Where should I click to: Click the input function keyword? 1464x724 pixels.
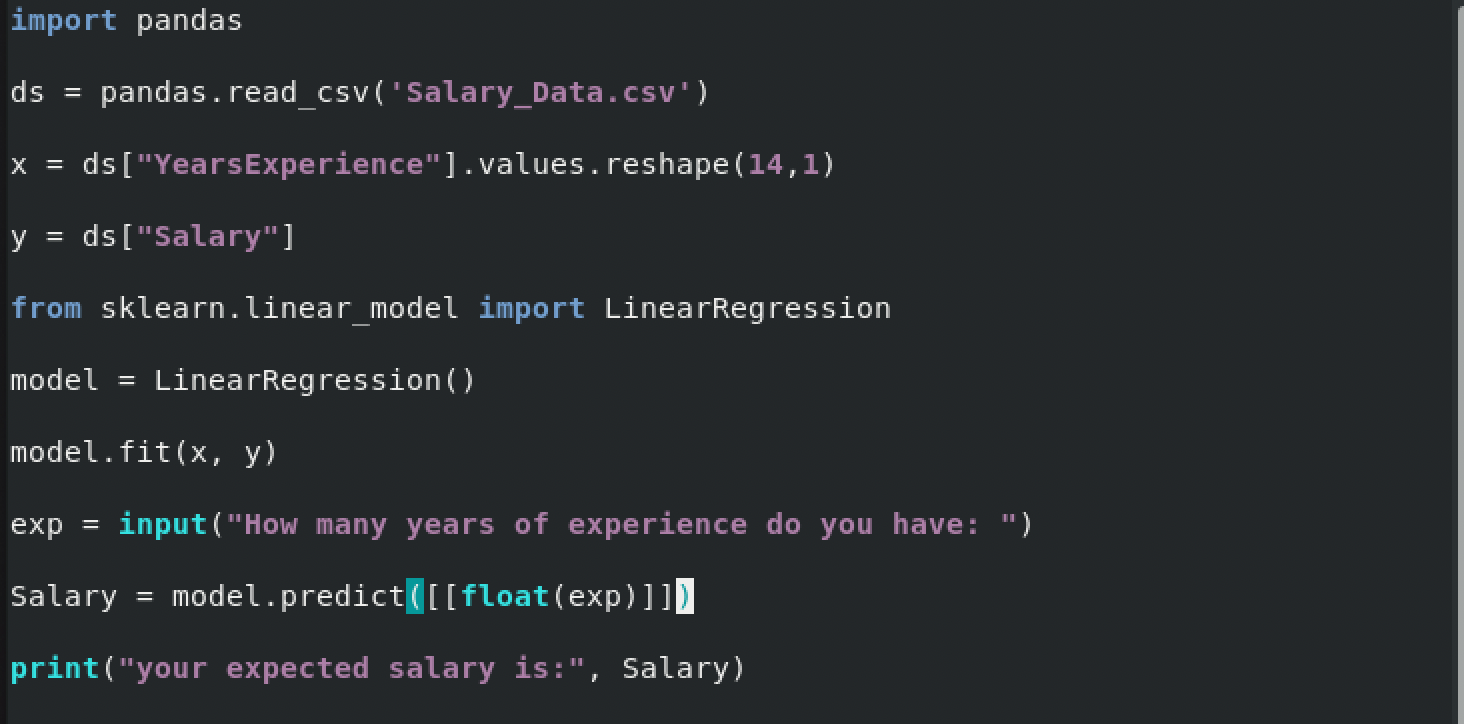163,525
